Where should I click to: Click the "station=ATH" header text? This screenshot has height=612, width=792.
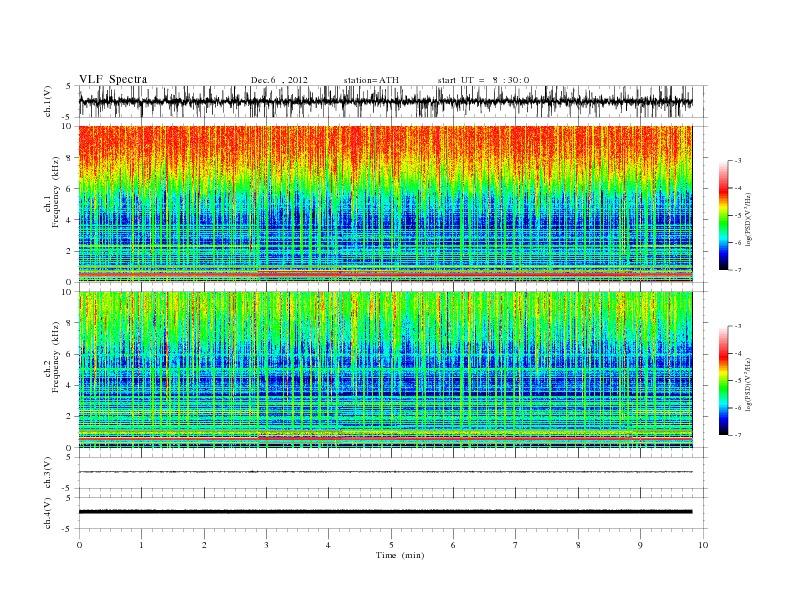[x=371, y=80]
